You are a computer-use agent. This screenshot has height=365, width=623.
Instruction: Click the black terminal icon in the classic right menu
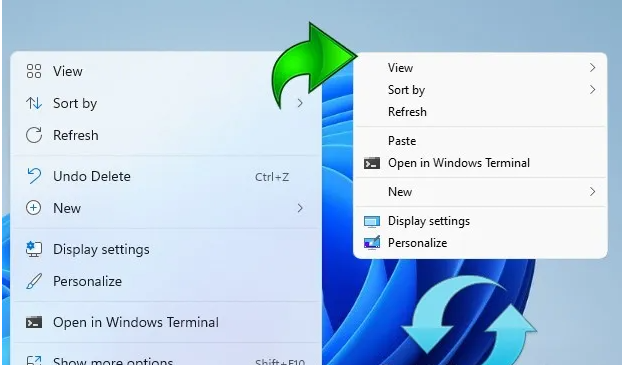point(372,163)
